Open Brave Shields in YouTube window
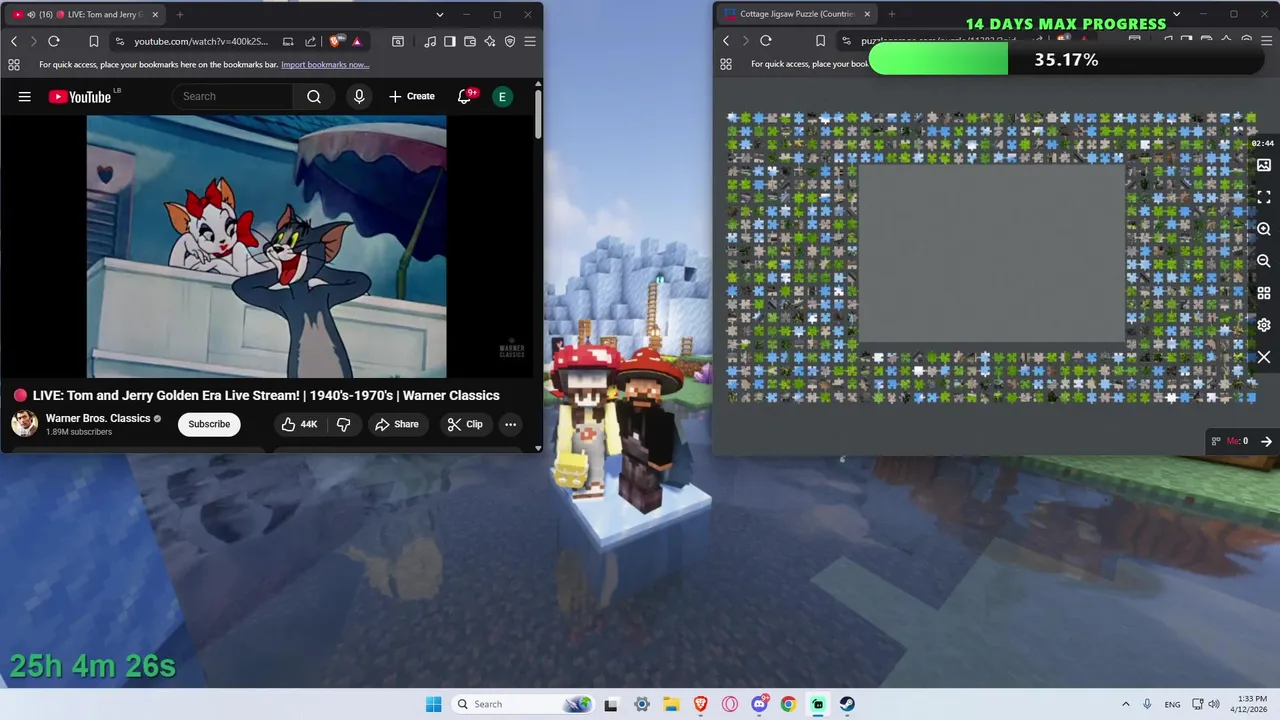This screenshot has width=1280, height=720. [335, 41]
